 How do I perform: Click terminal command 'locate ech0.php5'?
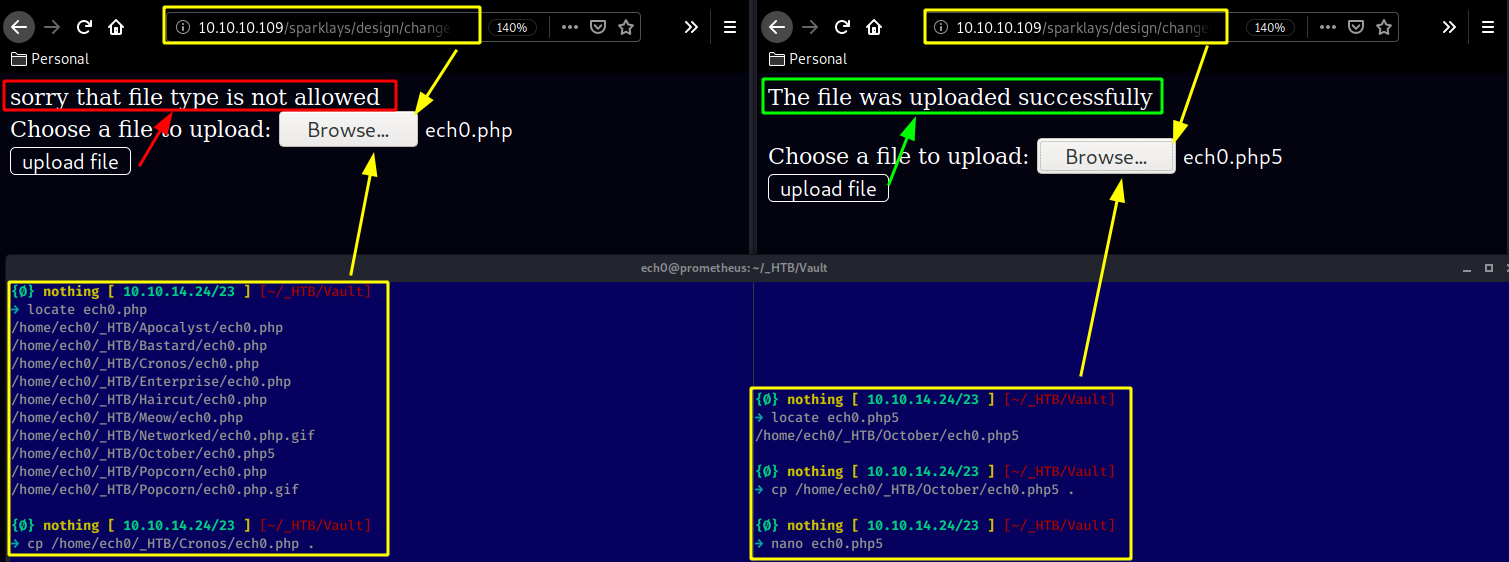pyautogui.click(x=835, y=418)
